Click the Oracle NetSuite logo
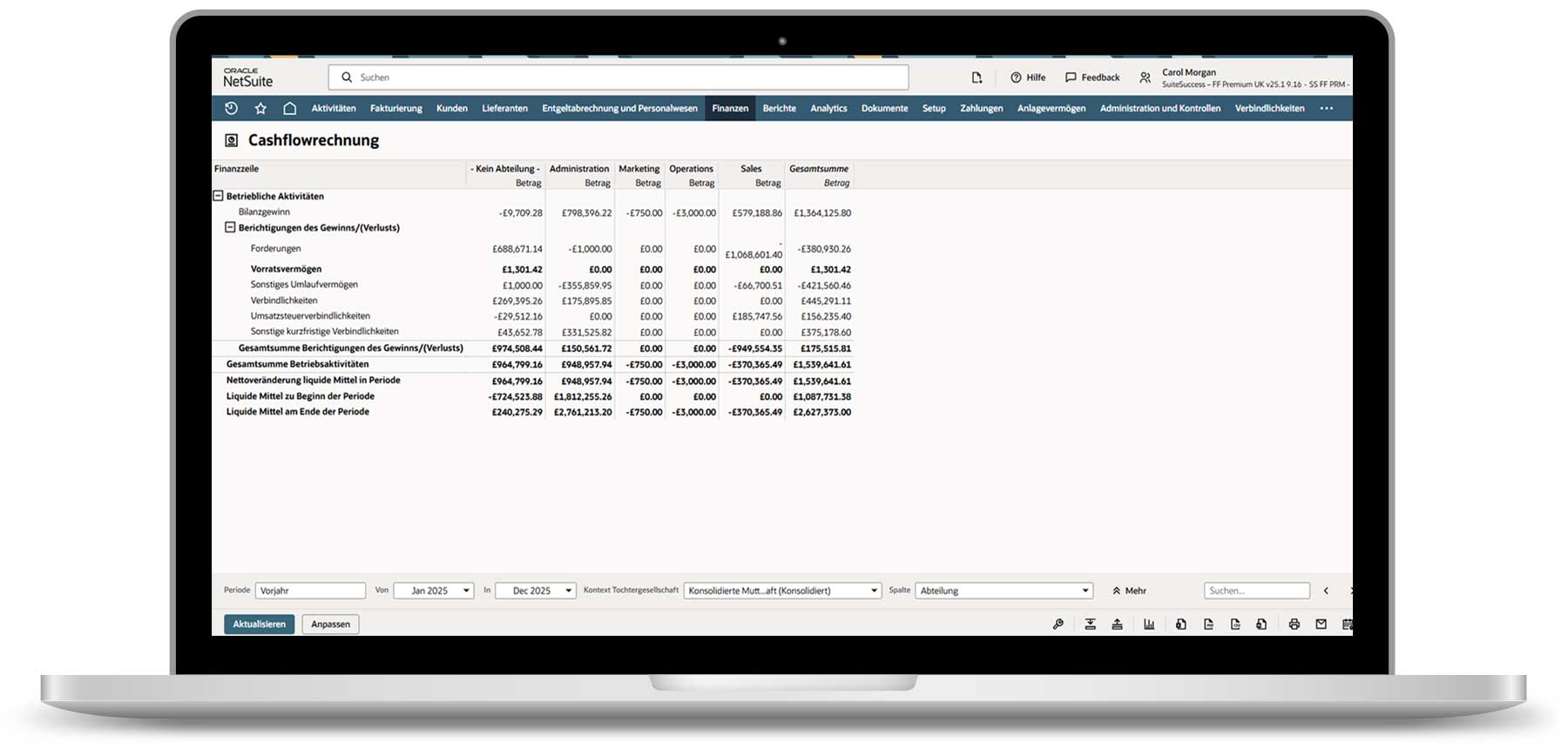 pyautogui.click(x=247, y=78)
